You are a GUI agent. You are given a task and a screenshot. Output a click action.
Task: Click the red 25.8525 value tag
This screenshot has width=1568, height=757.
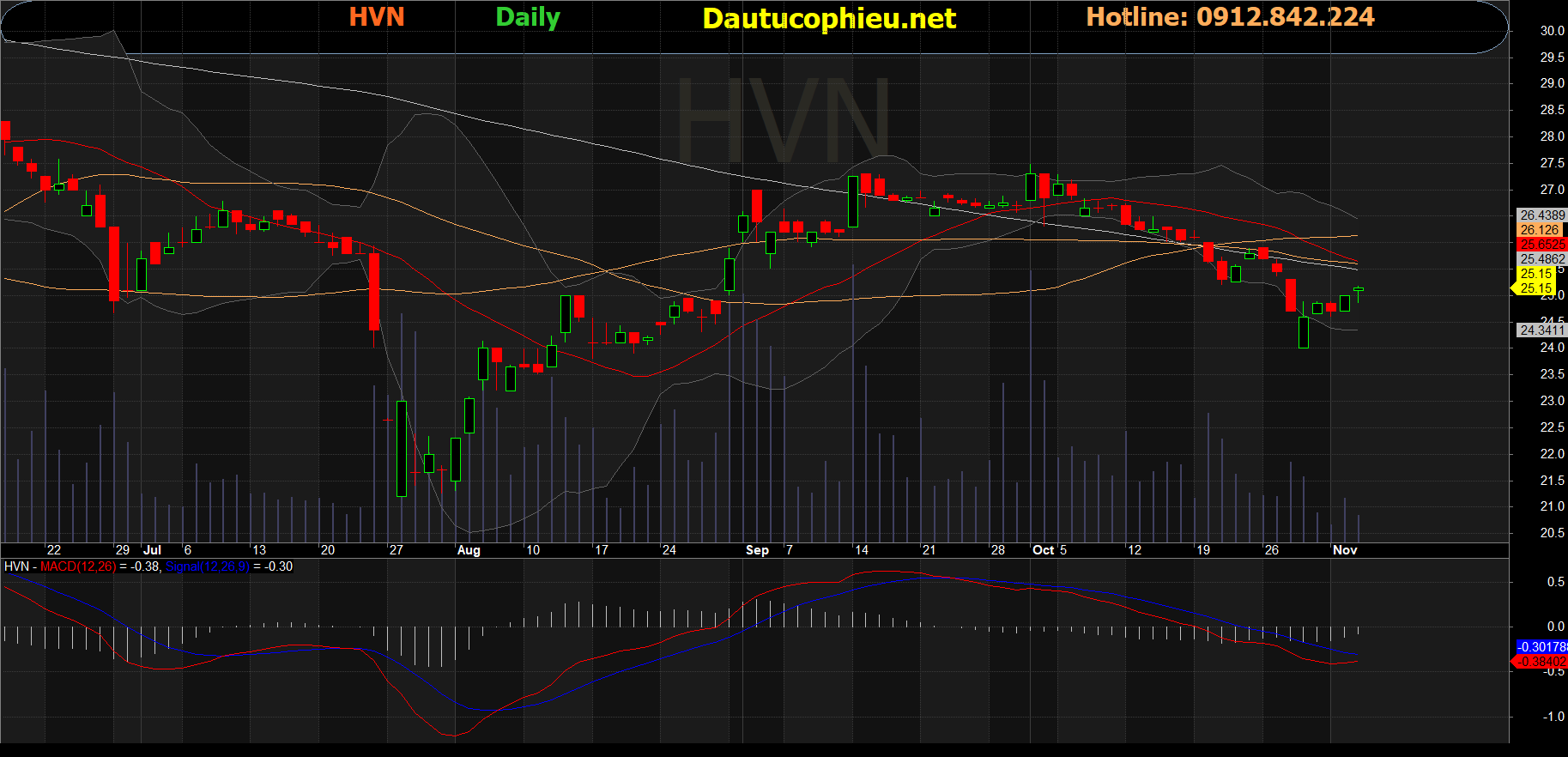(x=1542, y=245)
